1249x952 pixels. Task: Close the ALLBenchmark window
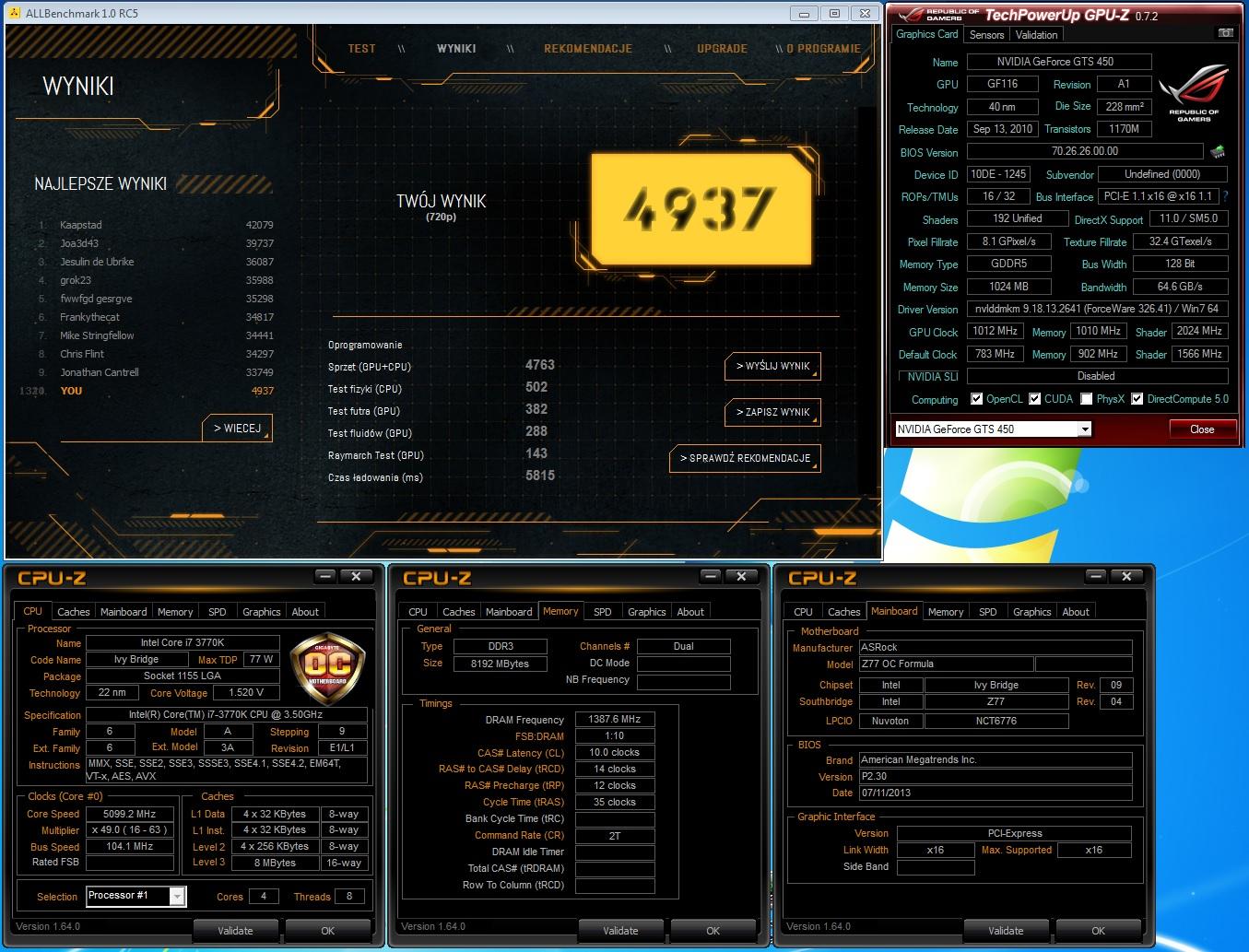coord(865,14)
